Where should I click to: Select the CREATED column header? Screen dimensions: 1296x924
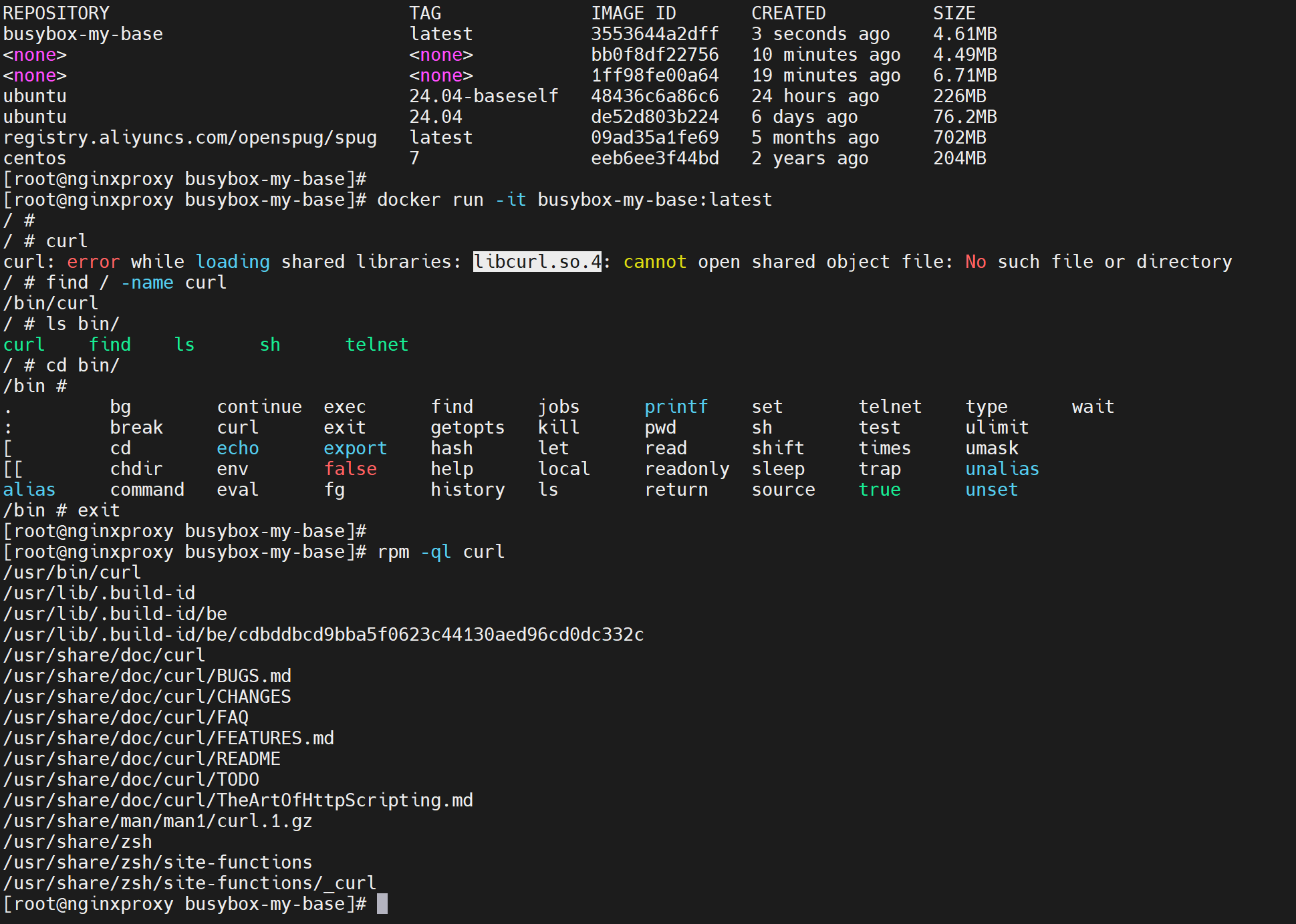point(788,13)
